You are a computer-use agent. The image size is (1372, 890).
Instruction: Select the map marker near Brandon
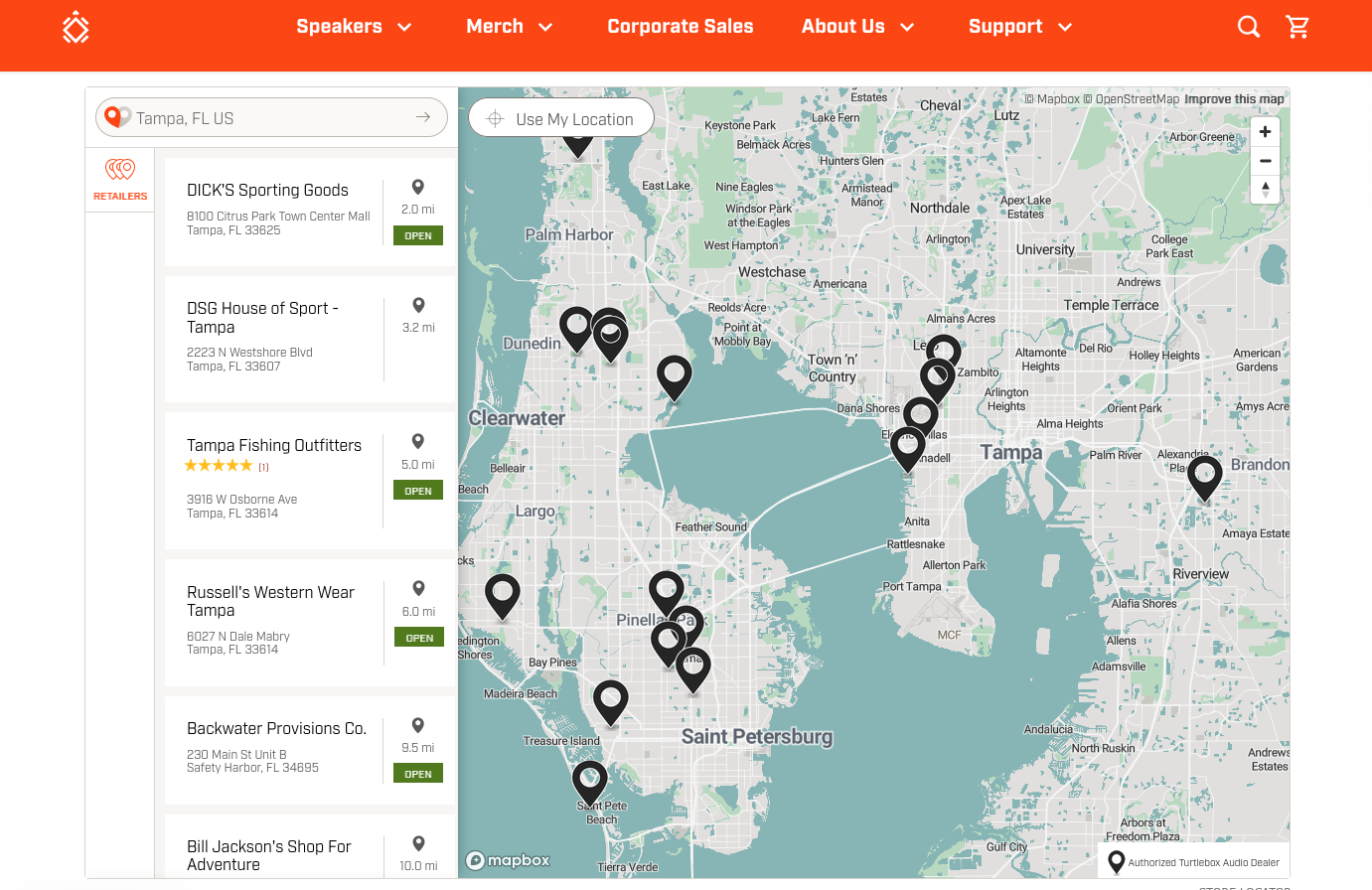[x=1204, y=478]
